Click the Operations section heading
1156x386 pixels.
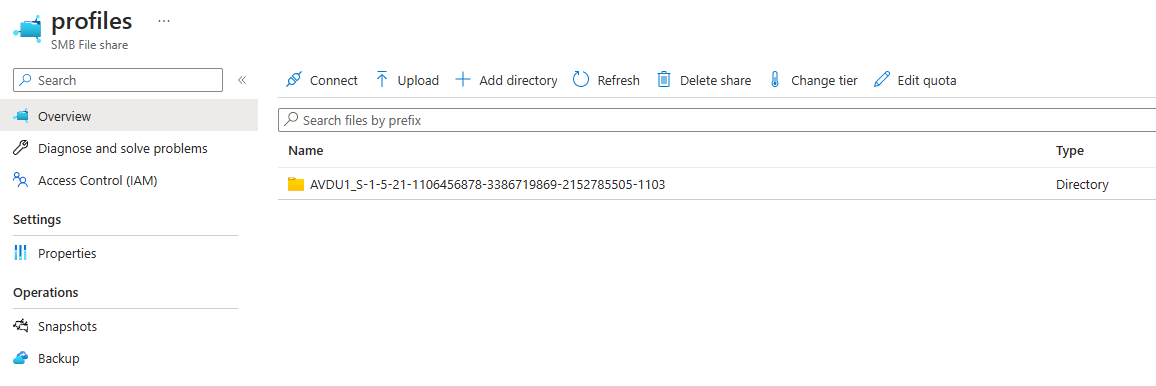tap(46, 292)
